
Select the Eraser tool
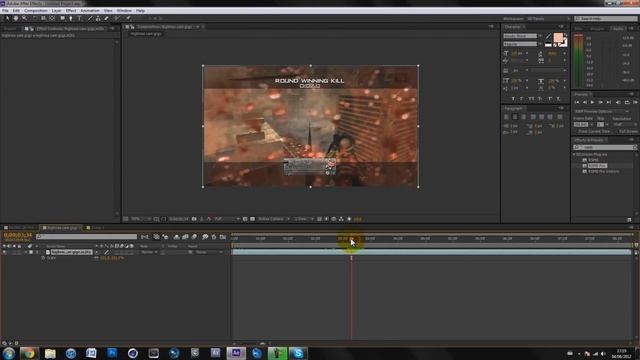point(107,18)
